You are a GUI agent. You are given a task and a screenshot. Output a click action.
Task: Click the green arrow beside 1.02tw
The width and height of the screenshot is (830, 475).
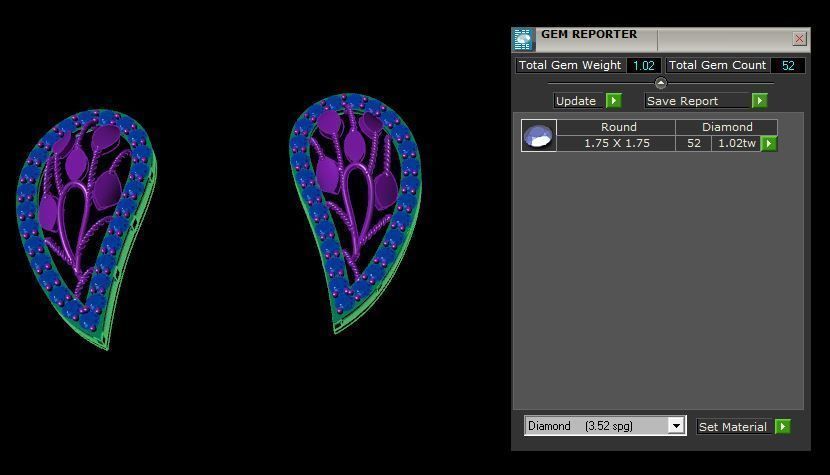(x=769, y=144)
